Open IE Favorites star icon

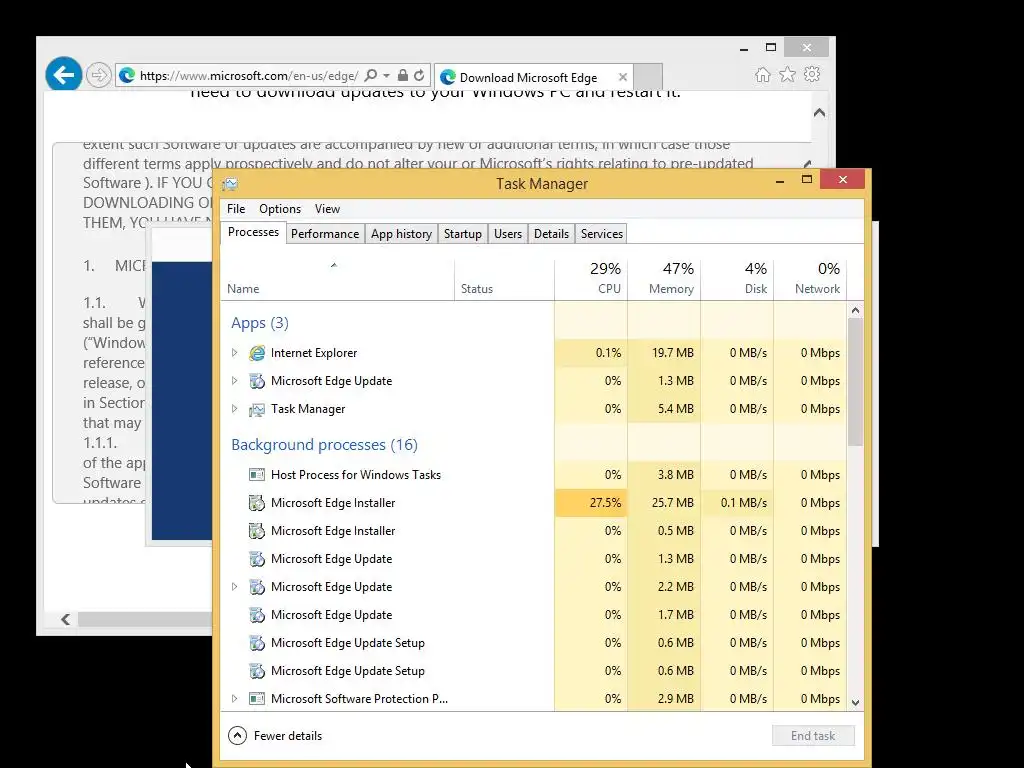pos(788,74)
